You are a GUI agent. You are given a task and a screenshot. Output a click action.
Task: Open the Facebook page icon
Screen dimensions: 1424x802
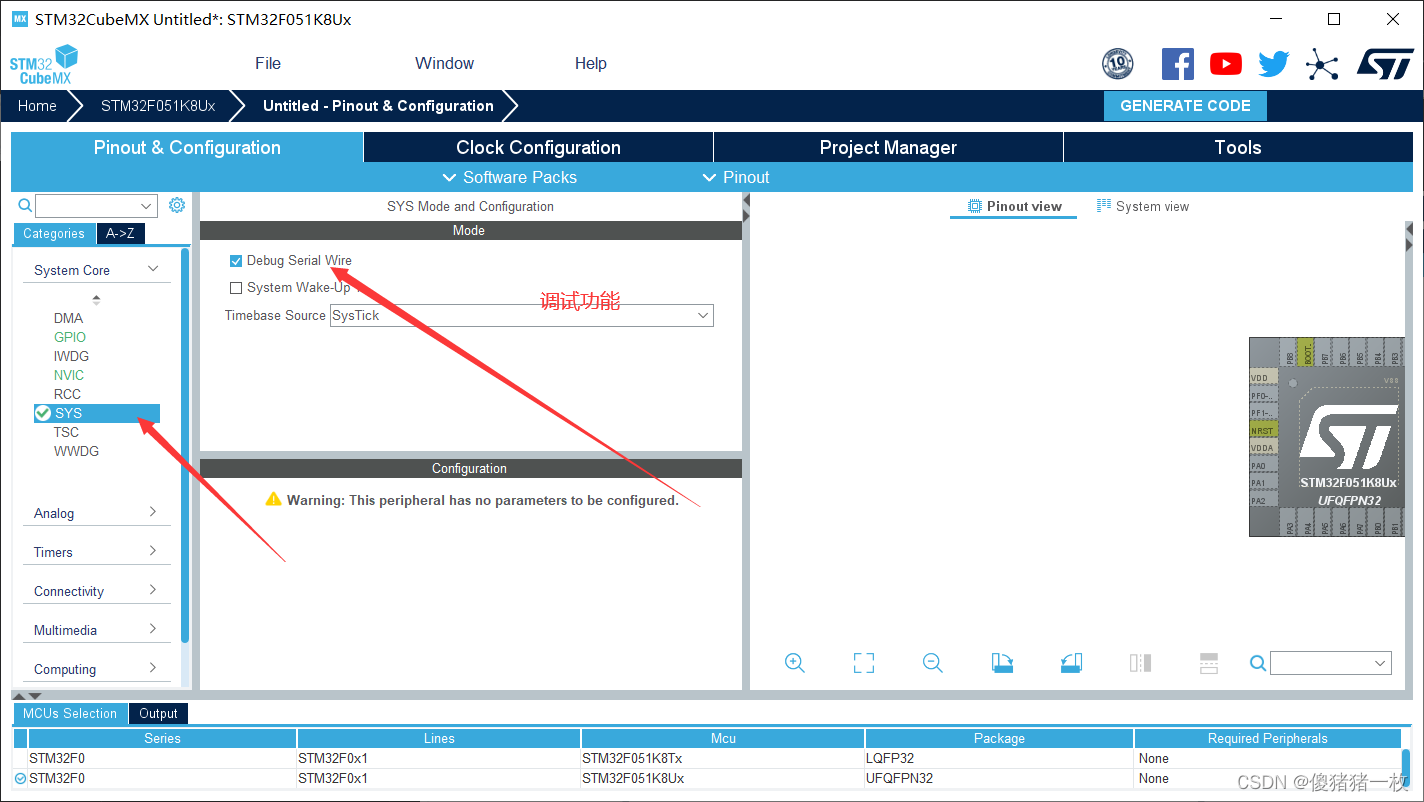[1177, 64]
